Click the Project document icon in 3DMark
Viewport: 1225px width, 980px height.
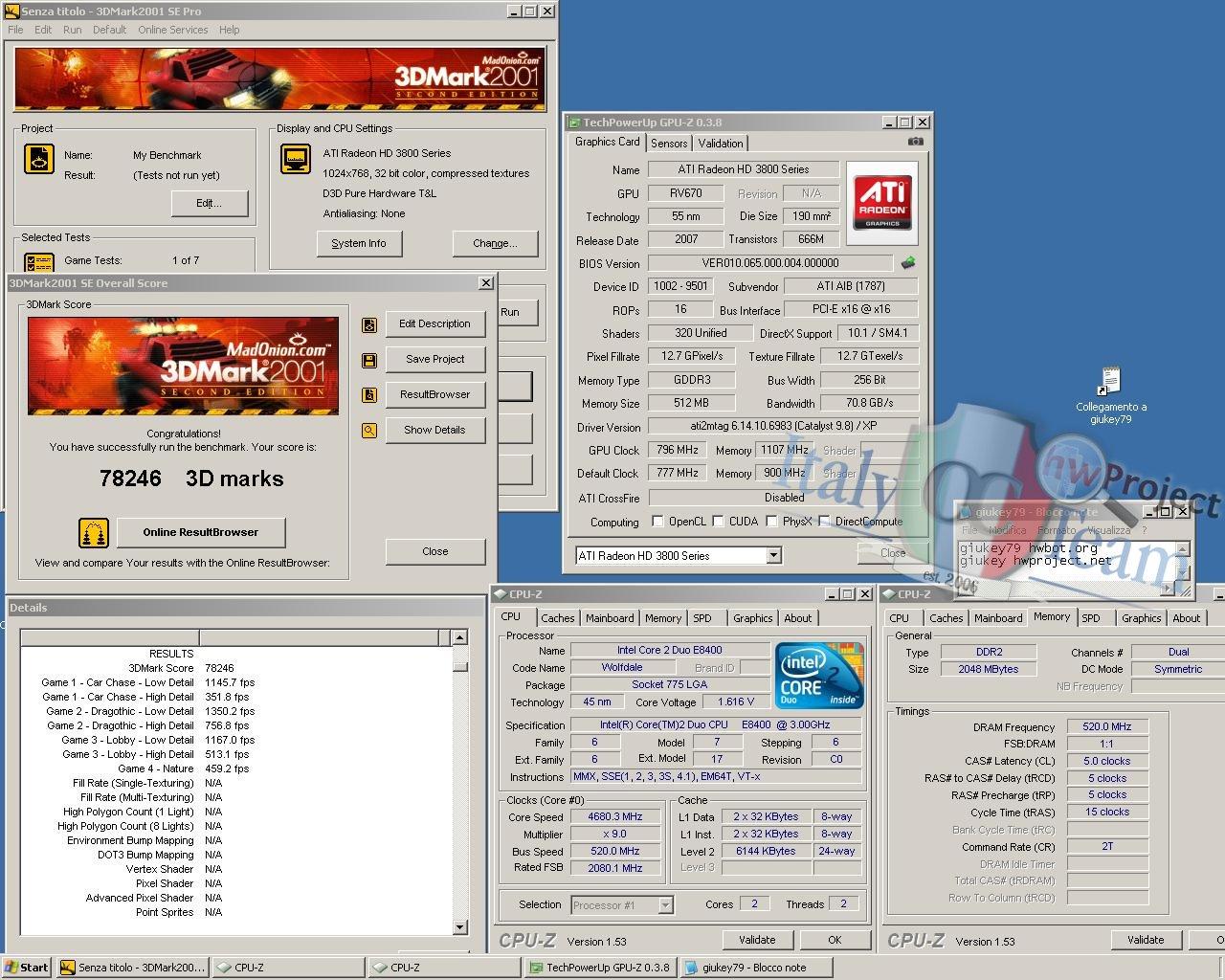38,160
